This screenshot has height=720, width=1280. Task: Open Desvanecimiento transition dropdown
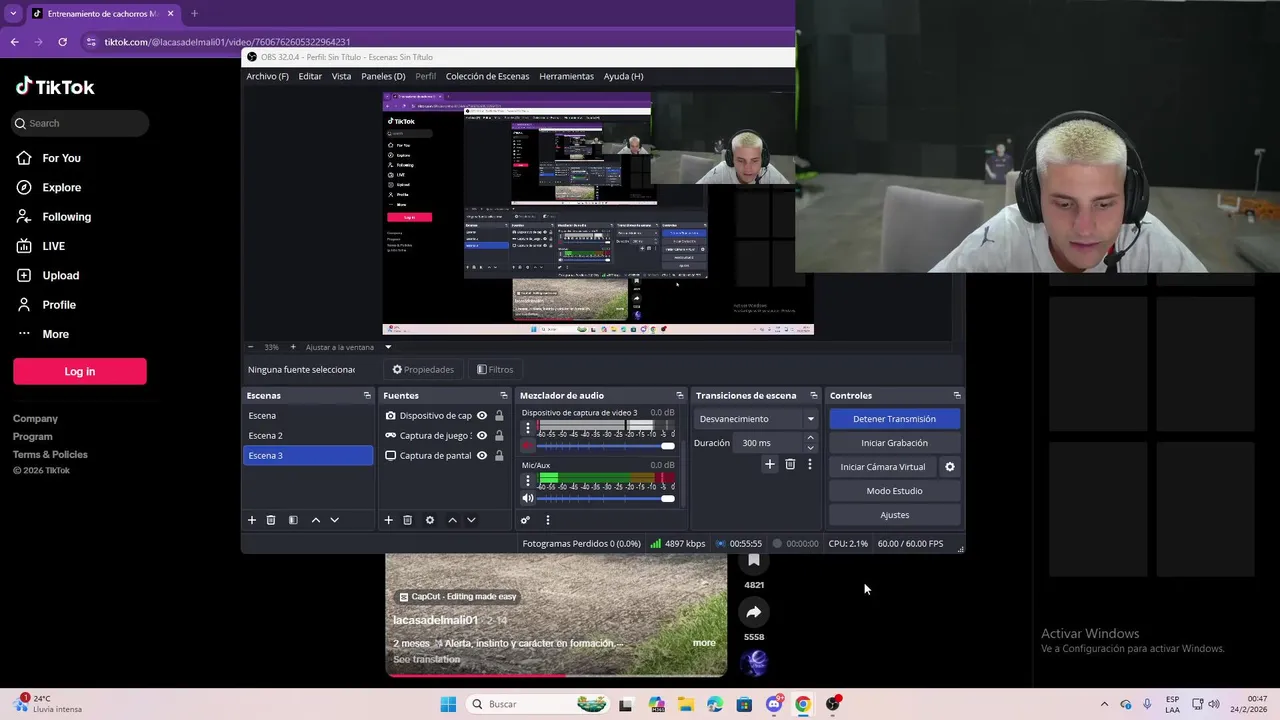(757, 419)
